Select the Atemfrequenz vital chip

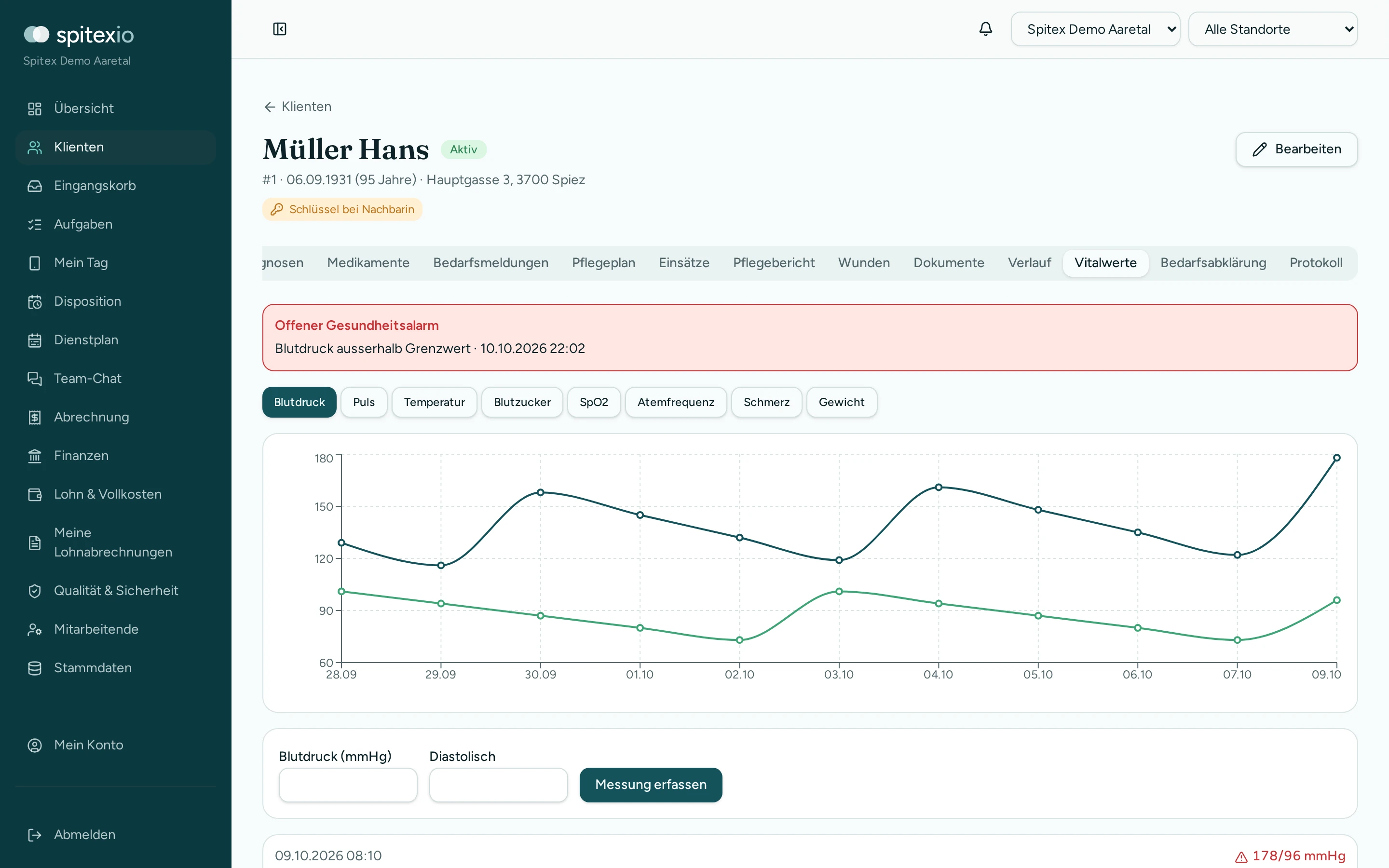(x=676, y=402)
